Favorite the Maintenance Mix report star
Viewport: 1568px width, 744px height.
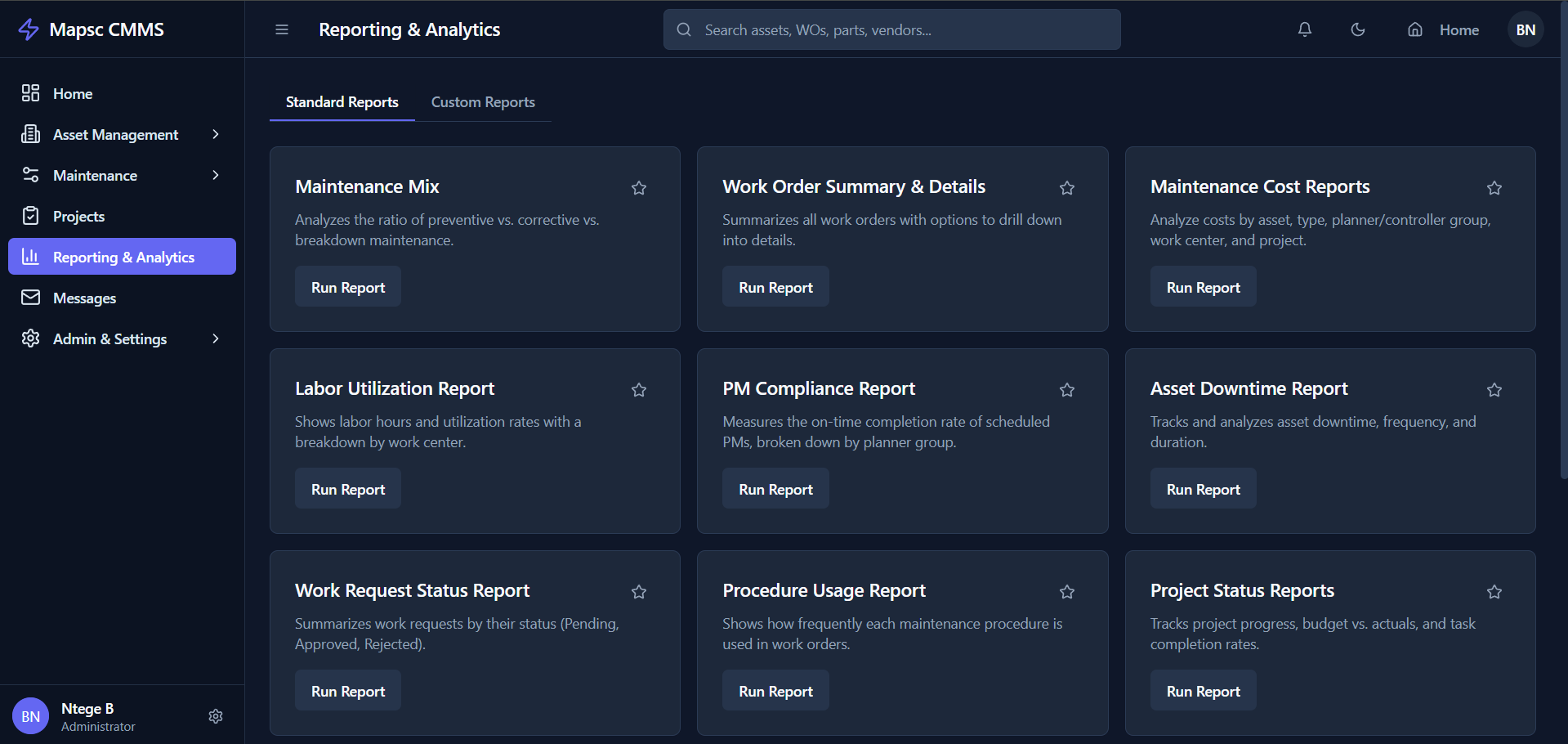coord(639,188)
